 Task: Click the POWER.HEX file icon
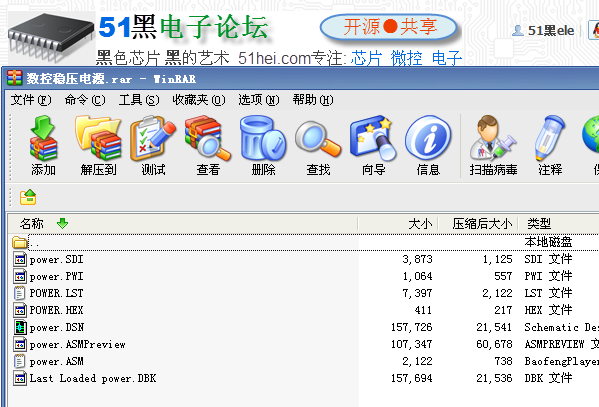[20, 310]
